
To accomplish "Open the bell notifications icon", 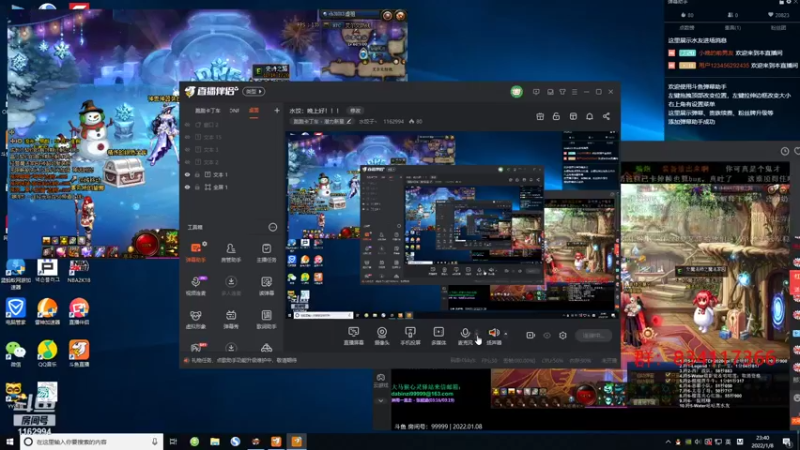I will point(589,117).
